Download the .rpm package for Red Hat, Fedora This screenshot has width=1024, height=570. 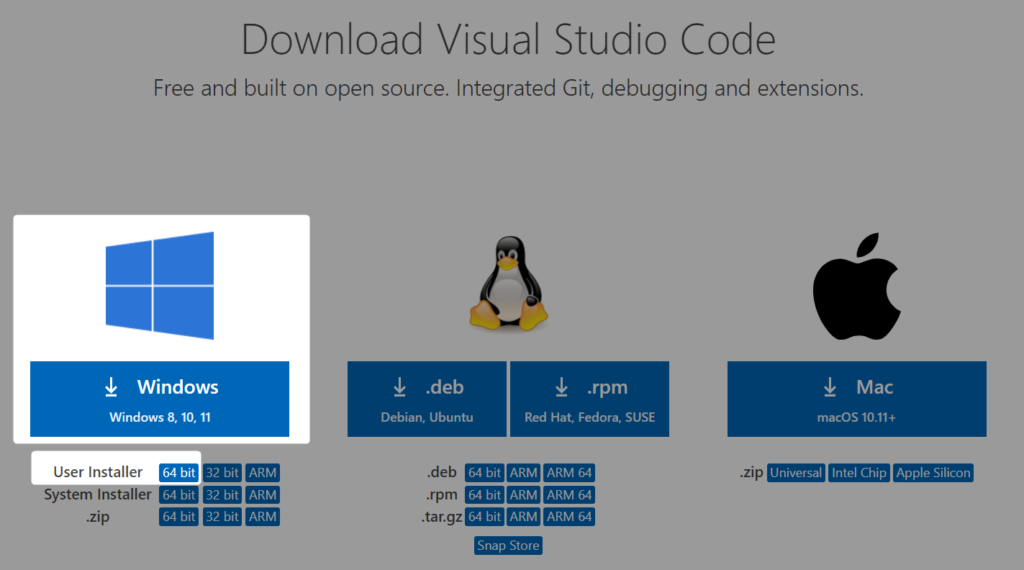coord(589,399)
